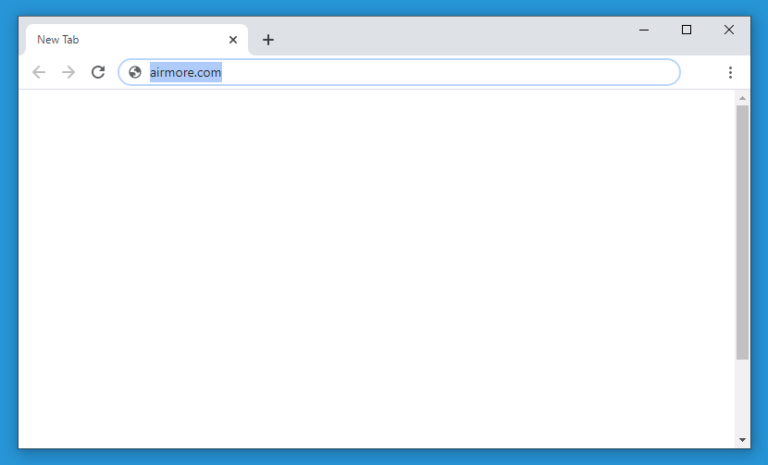The height and width of the screenshot is (465, 768).
Task: Click the scrollbar up arrow
Action: pyautogui.click(x=743, y=98)
